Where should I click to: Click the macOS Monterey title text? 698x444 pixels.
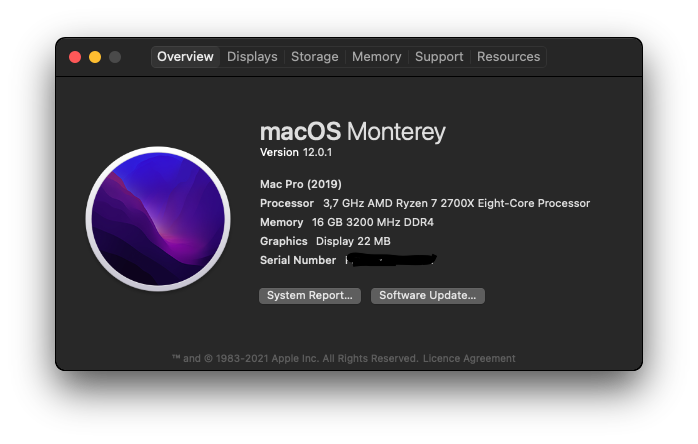pyautogui.click(x=352, y=132)
